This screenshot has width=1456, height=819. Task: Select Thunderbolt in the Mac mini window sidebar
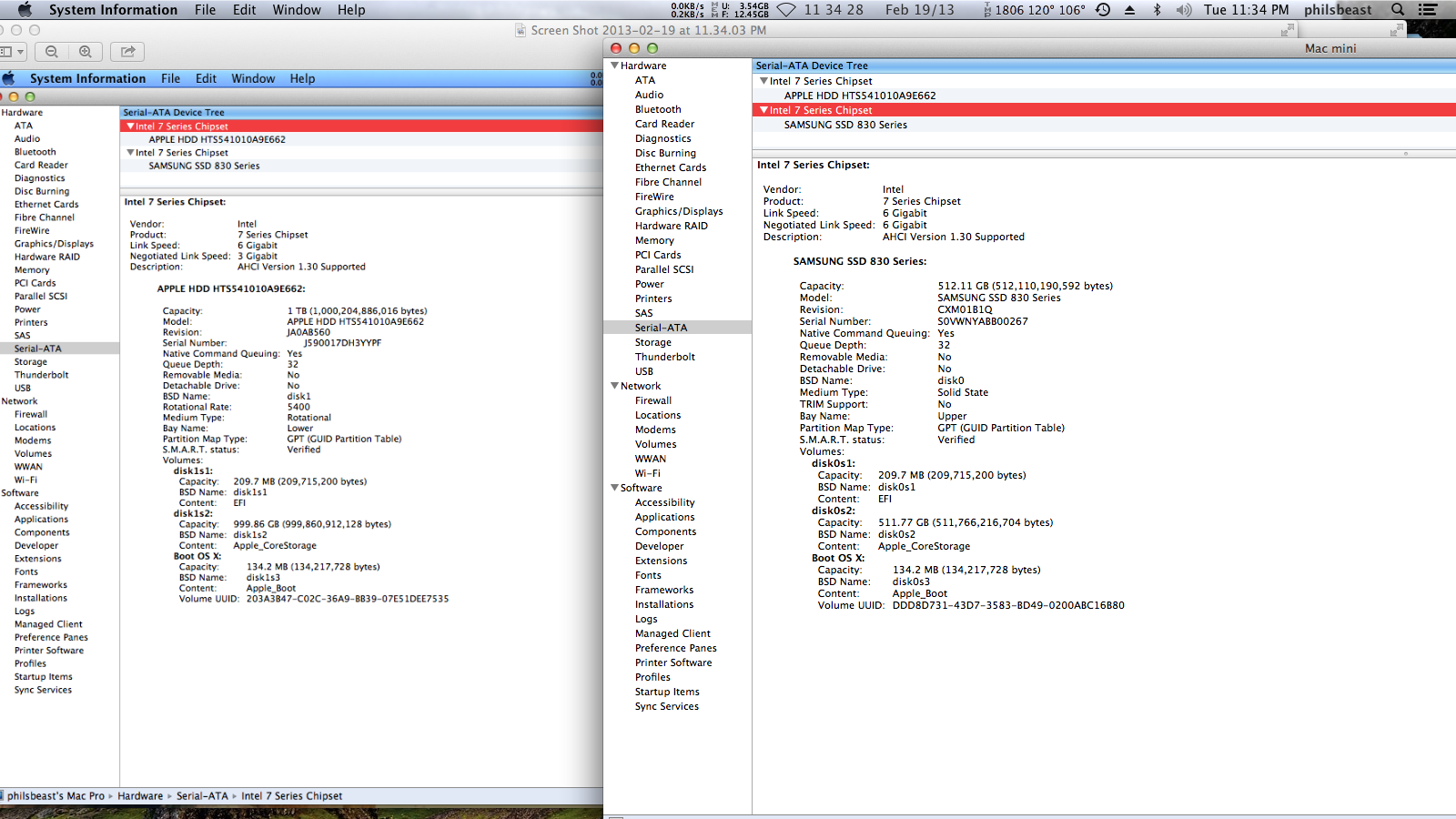[665, 357]
